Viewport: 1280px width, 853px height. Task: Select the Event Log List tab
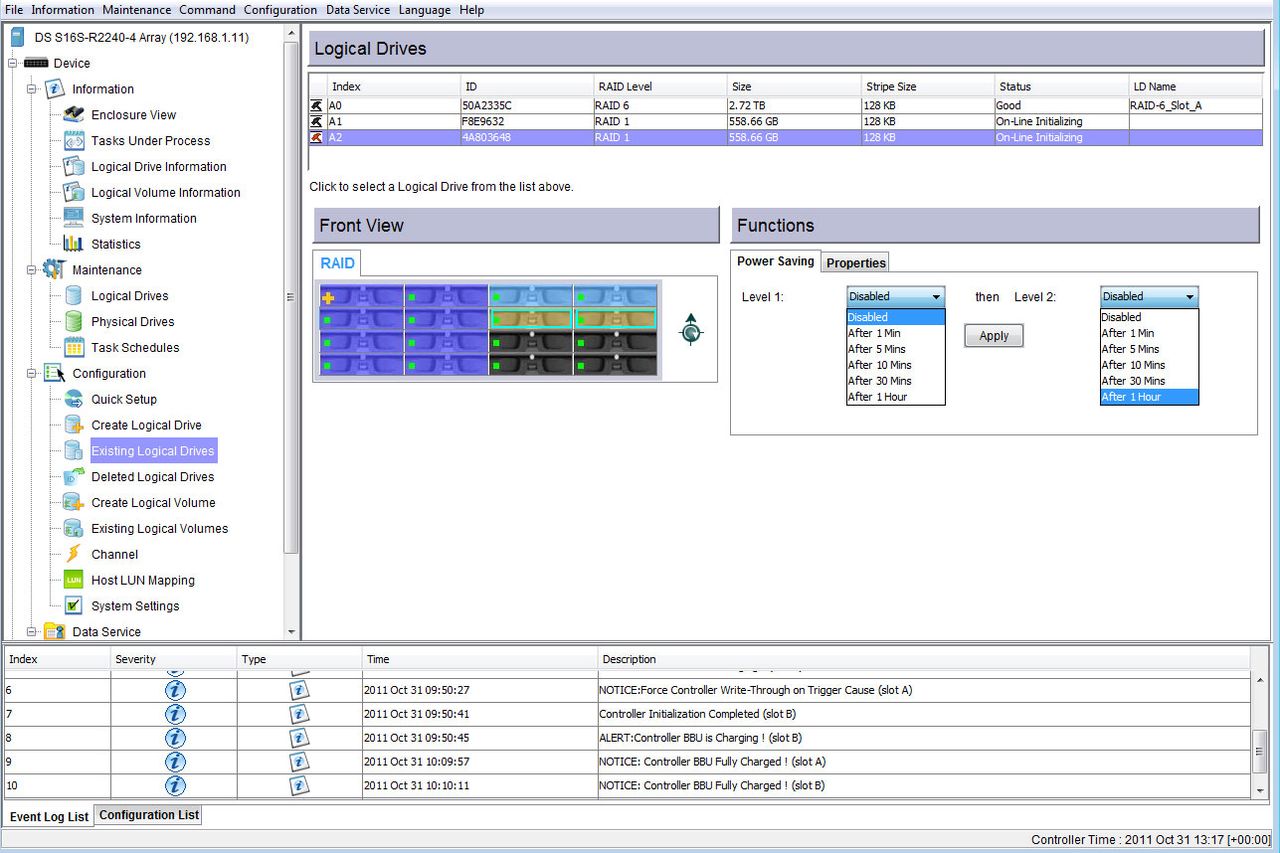pyautogui.click(x=49, y=817)
